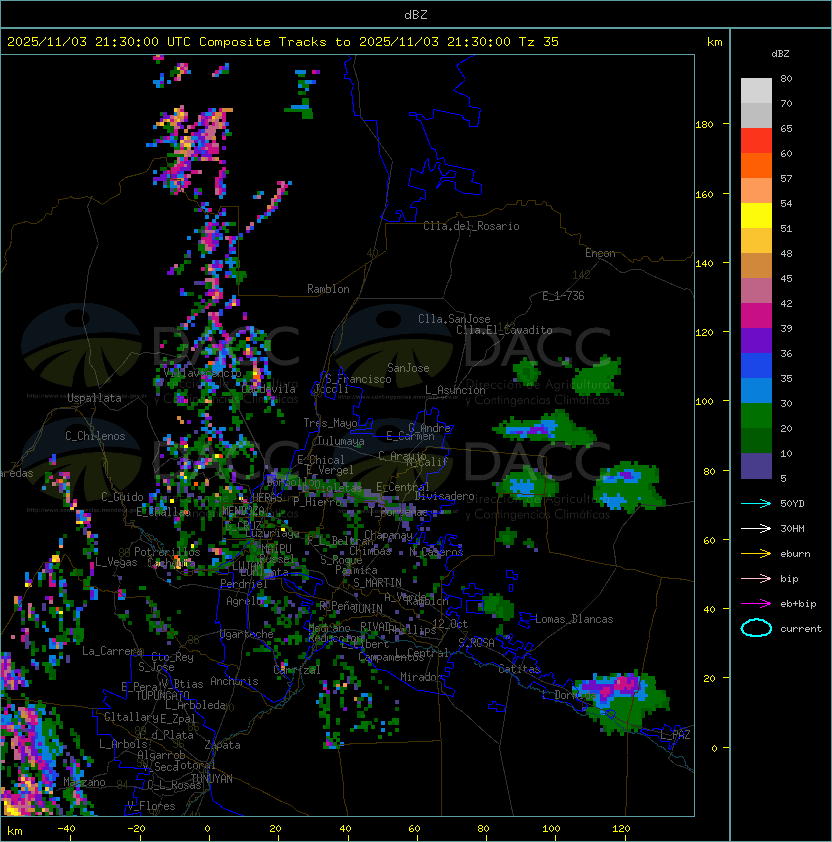Screen dimensions: 832x842
Task: Click the 'La_Carrera' map label
Action: (x=112, y=651)
